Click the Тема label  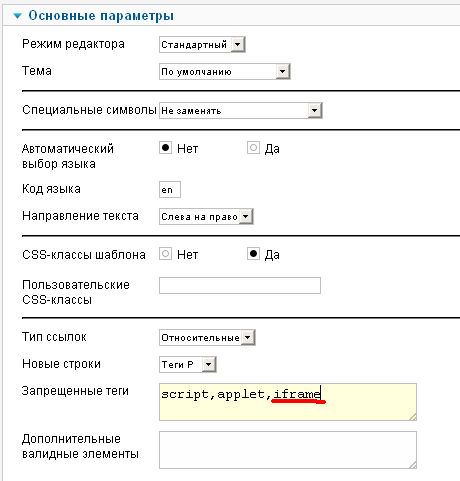pyautogui.click(x=37, y=71)
